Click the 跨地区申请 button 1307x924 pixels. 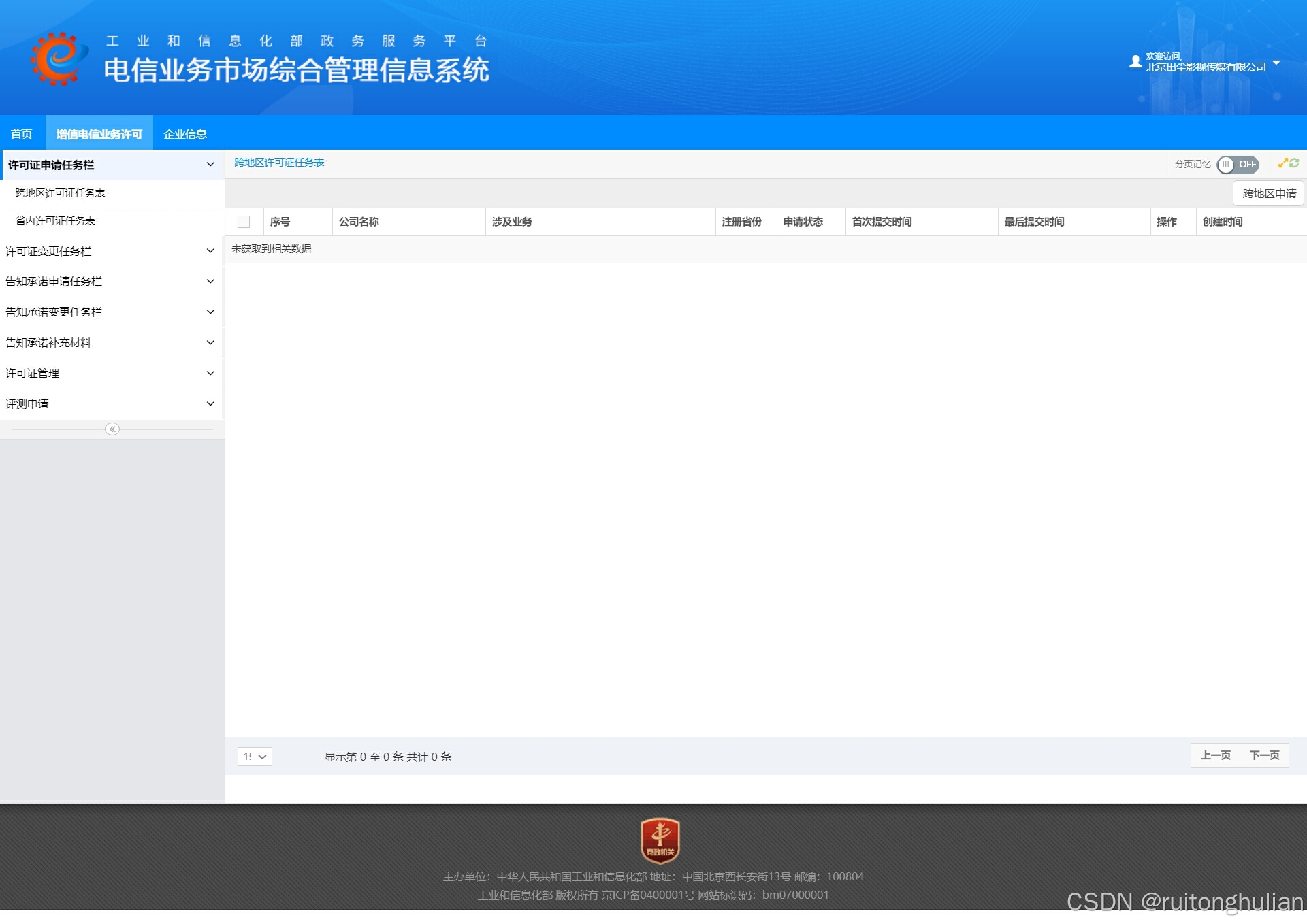point(1269,193)
